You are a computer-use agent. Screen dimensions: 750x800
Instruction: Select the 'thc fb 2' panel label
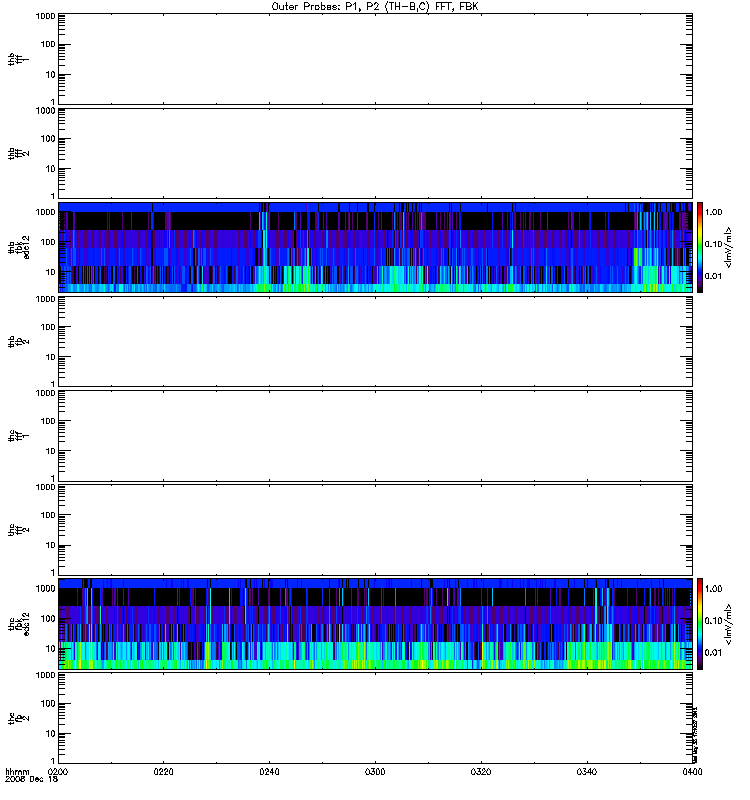pos(18,718)
